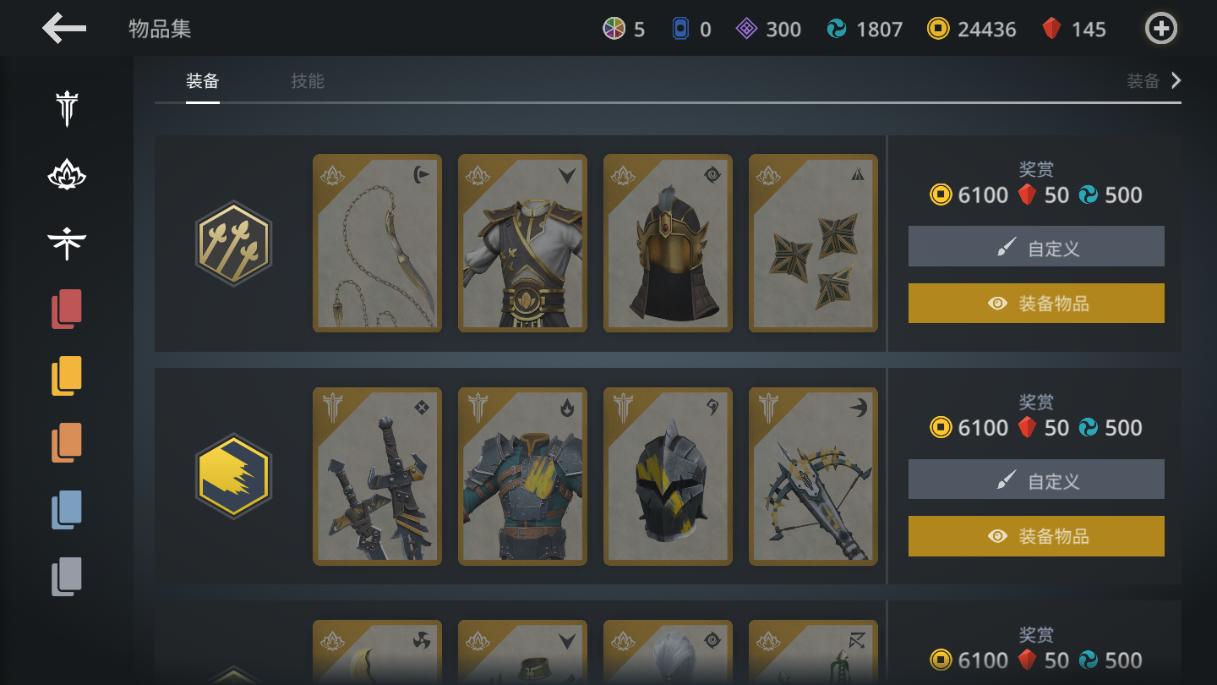Filter by the yellow cards rarity icon
The image size is (1217, 685).
click(x=67, y=376)
